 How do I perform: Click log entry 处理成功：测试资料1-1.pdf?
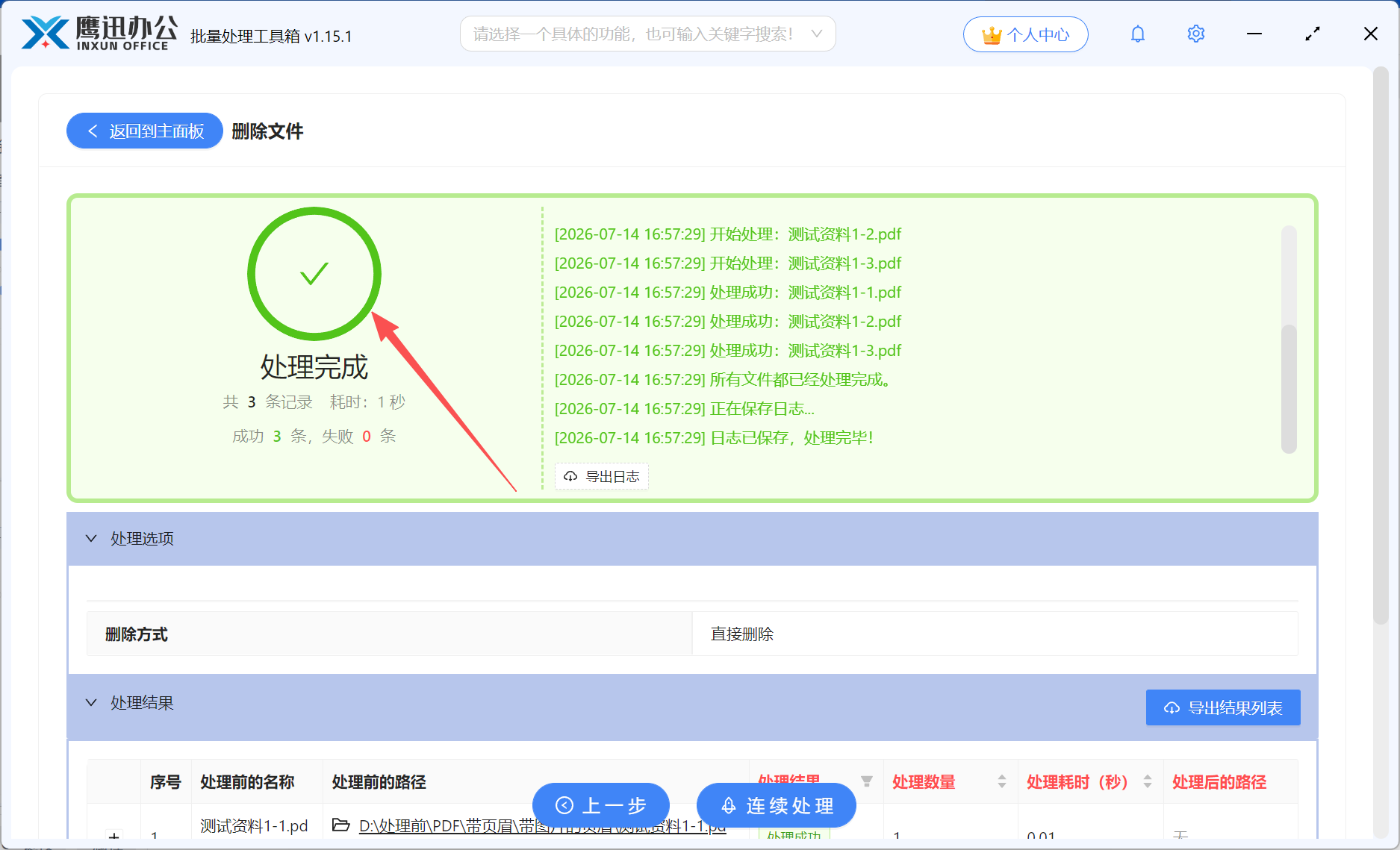[x=728, y=293]
